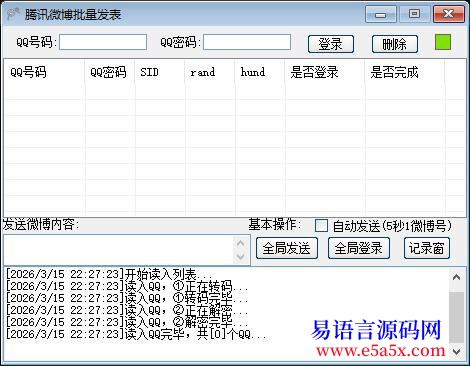Select log line 开始读入列表
Viewport: 470px width, 366px height.
pyautogui.click(x=108, y=274)
